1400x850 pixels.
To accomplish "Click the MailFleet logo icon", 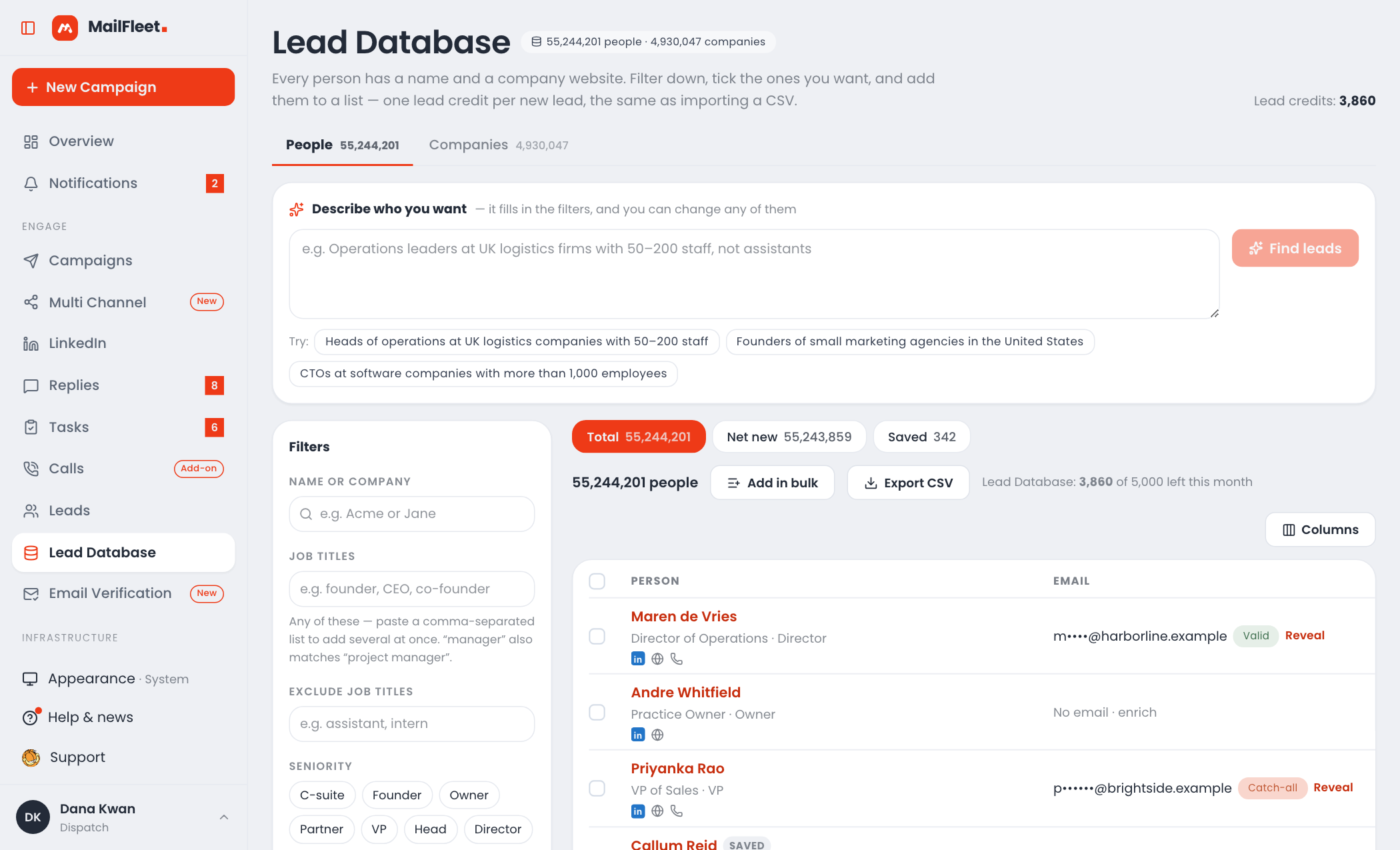I will tap(65, 28).
